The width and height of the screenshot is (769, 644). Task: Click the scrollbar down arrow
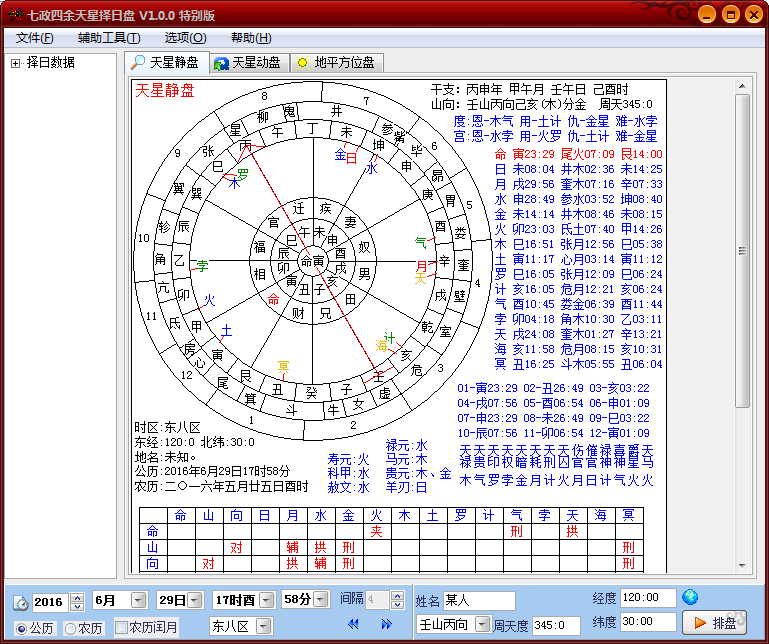pyautogui.click(x=742, y=566)
